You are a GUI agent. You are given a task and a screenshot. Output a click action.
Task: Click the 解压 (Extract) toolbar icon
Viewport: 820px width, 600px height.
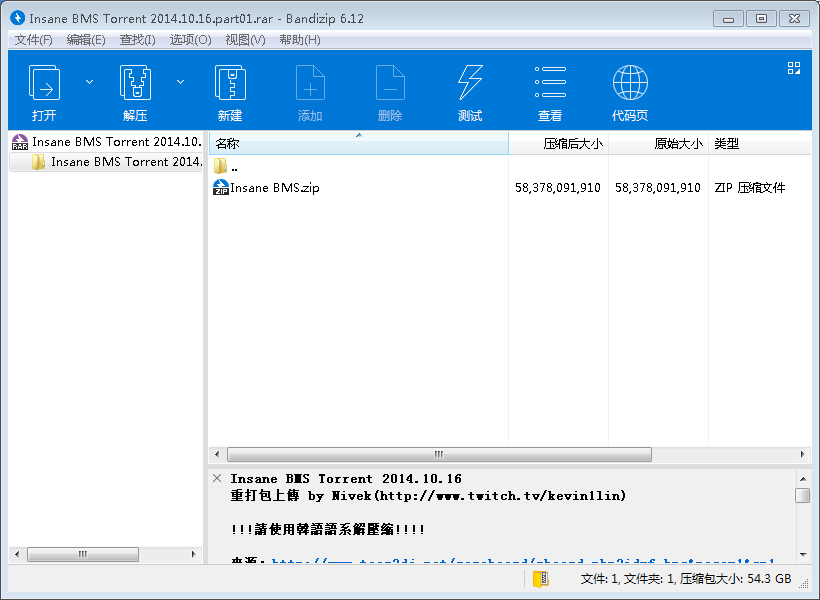[135, 83]
